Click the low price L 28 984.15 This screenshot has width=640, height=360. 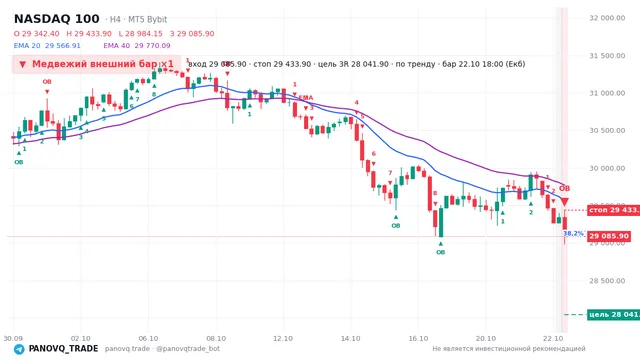click(x=140, y=33)
